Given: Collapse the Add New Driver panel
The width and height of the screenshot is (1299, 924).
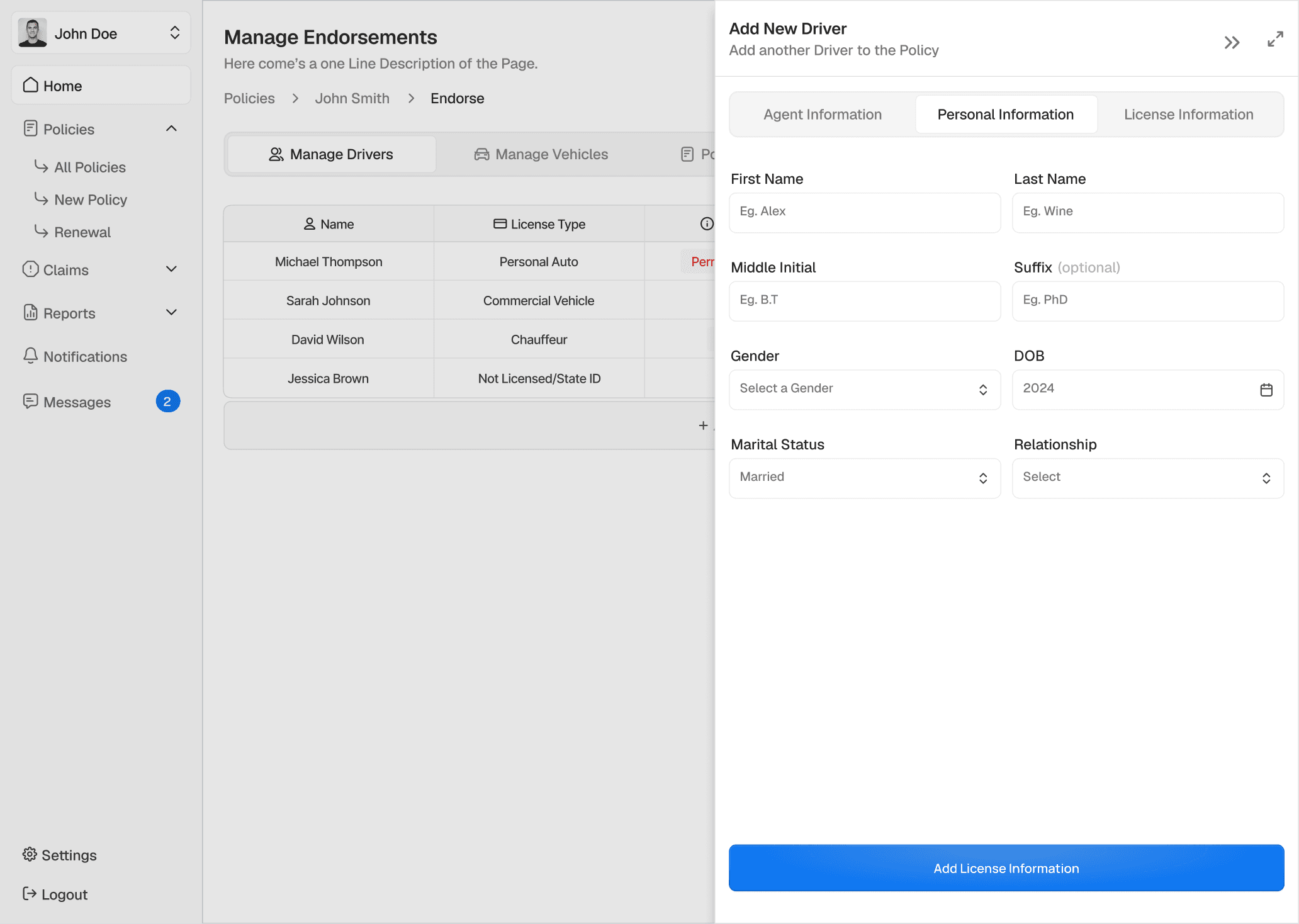Looking at the screenshot, I should click(1232, 42).
